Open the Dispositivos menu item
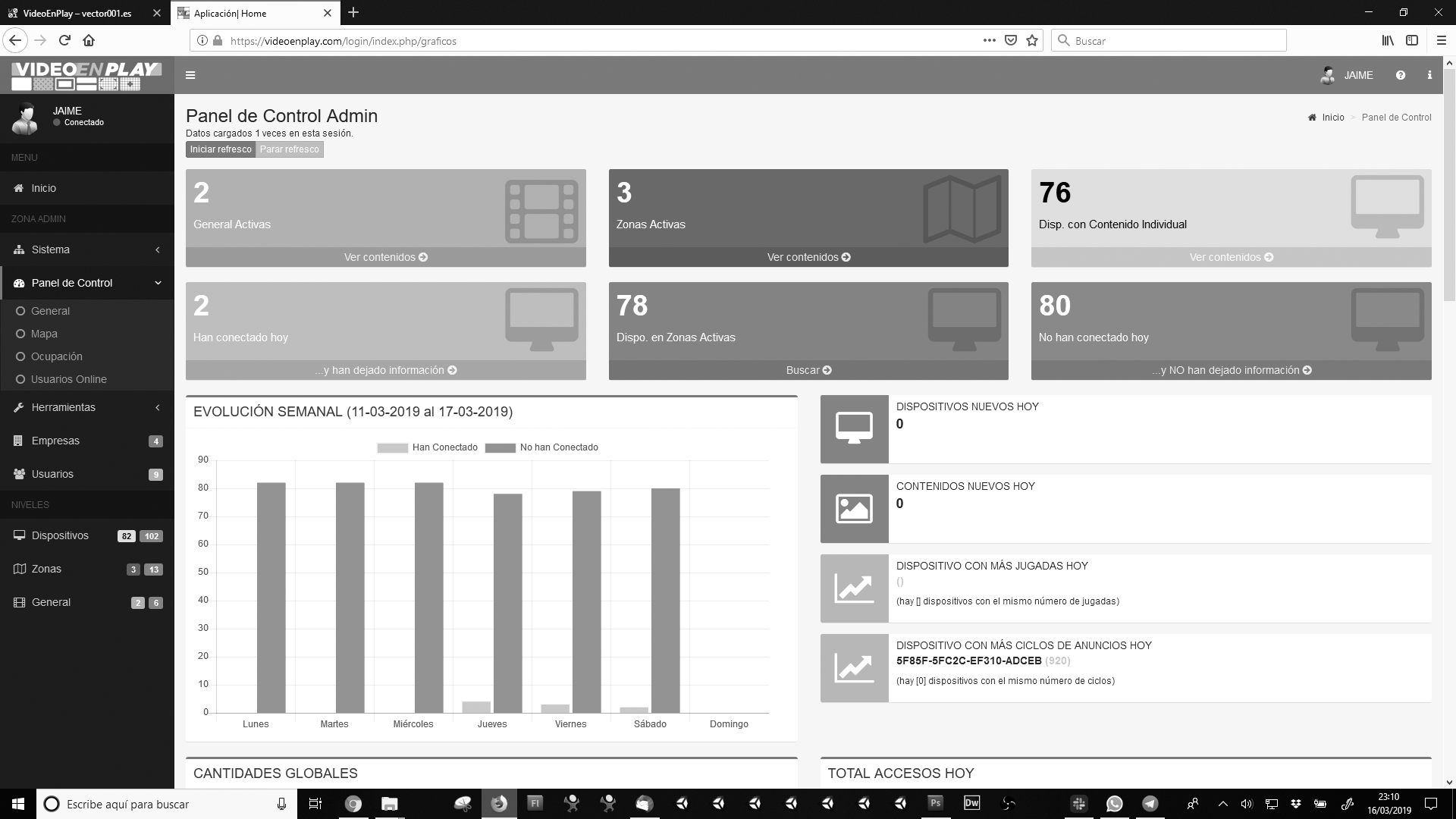This screenshot has width=1456, height=819. [x=60, y=535]
